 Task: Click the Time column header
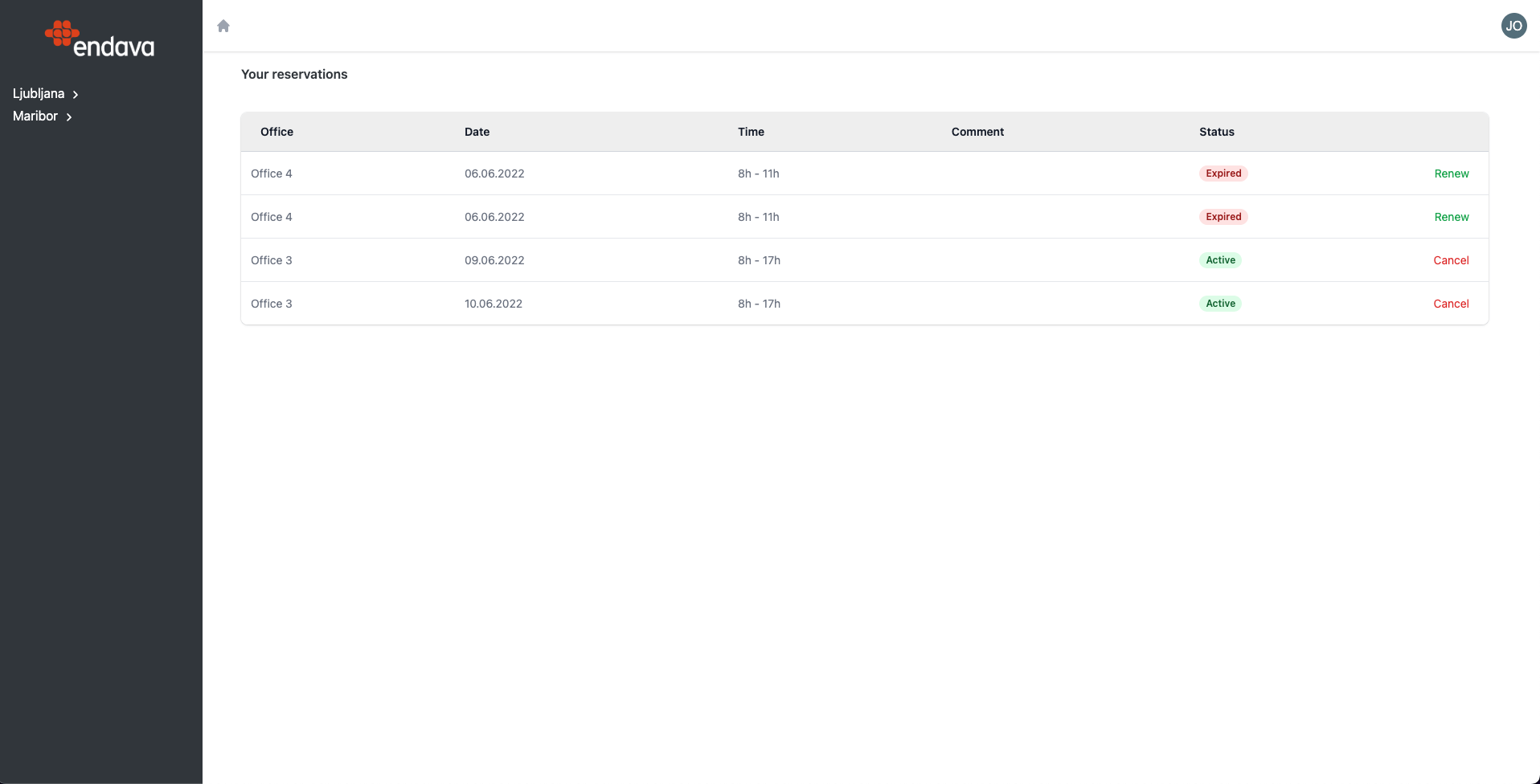click(751, 132)
